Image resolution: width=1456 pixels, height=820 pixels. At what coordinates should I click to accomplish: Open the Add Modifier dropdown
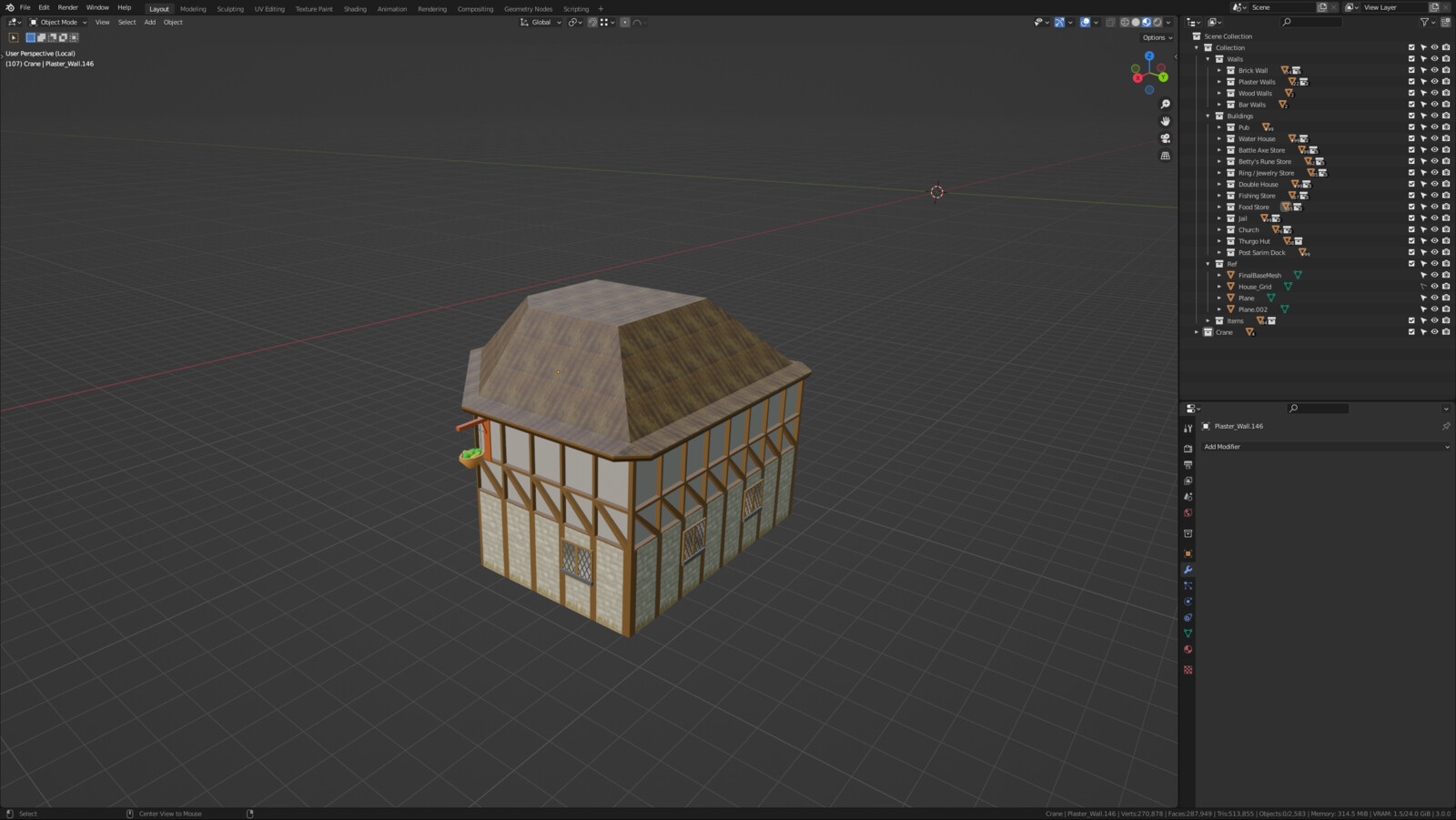click(1325, 447)
